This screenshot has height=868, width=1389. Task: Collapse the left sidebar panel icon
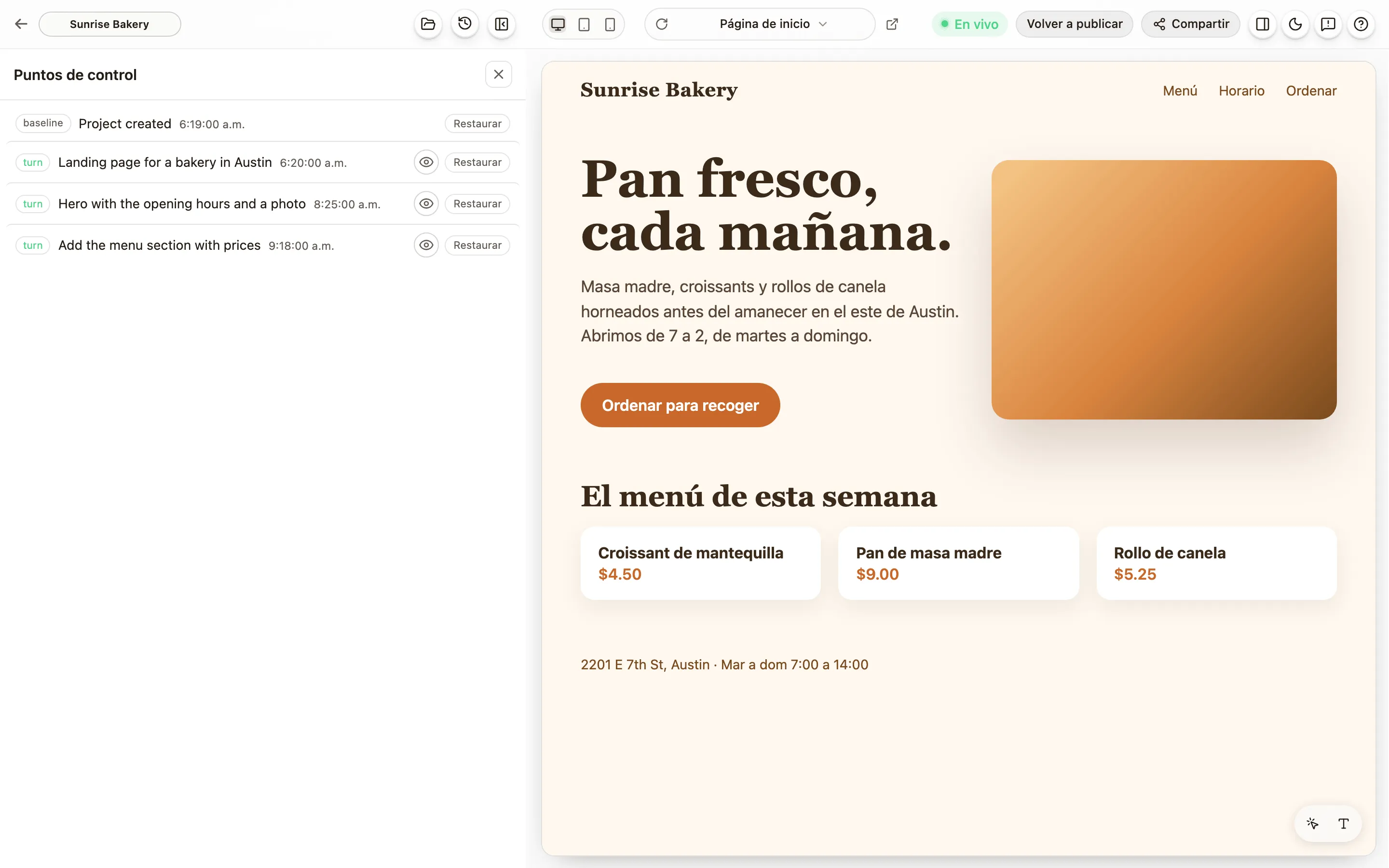502,24
